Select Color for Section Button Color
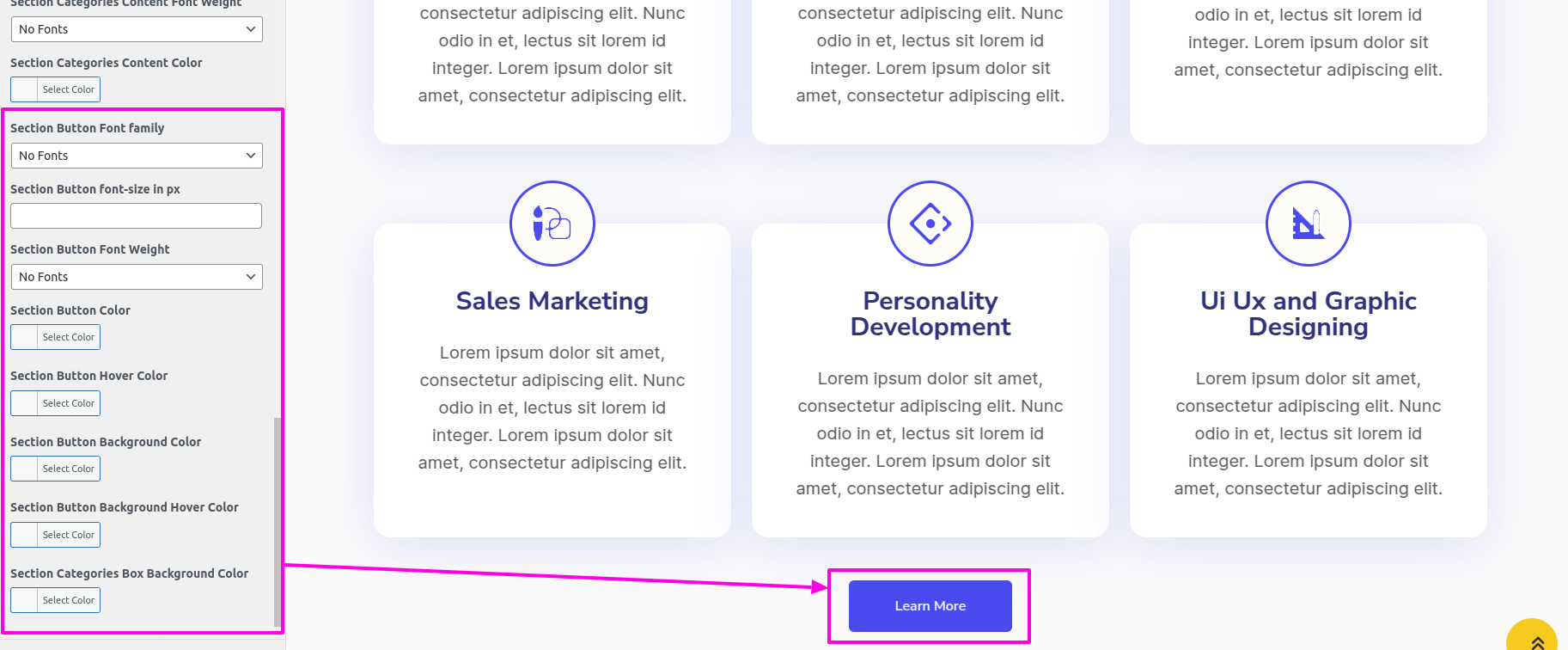Screen dimensions: 1568x650 tap(56, 337)
